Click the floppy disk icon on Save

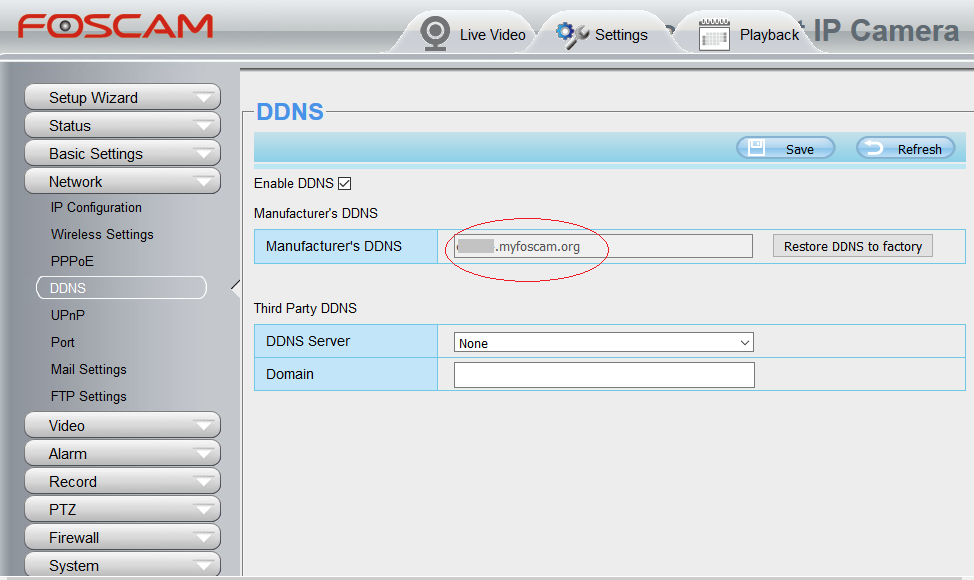[756, 148]
